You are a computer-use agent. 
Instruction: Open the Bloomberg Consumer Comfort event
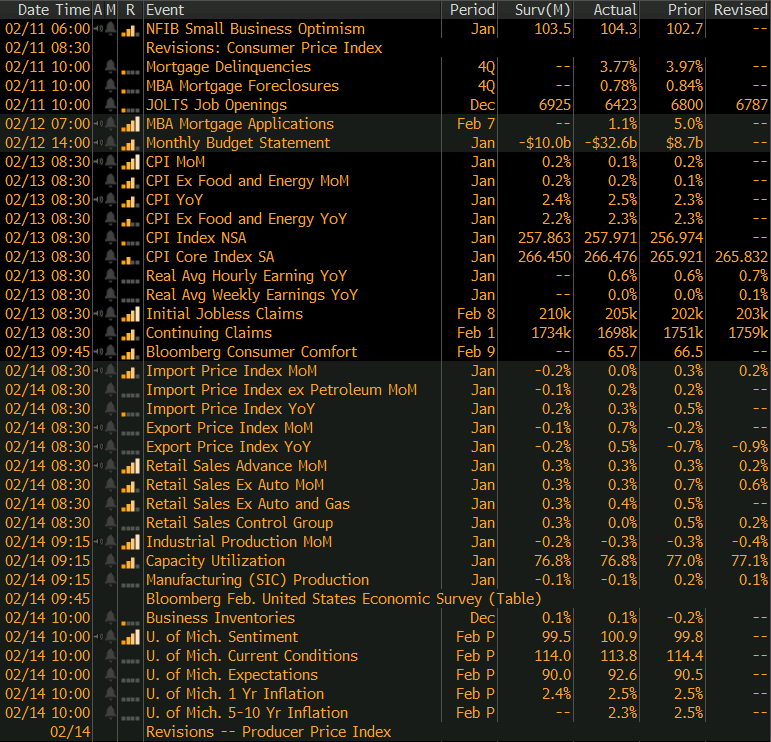pos(251,352)
